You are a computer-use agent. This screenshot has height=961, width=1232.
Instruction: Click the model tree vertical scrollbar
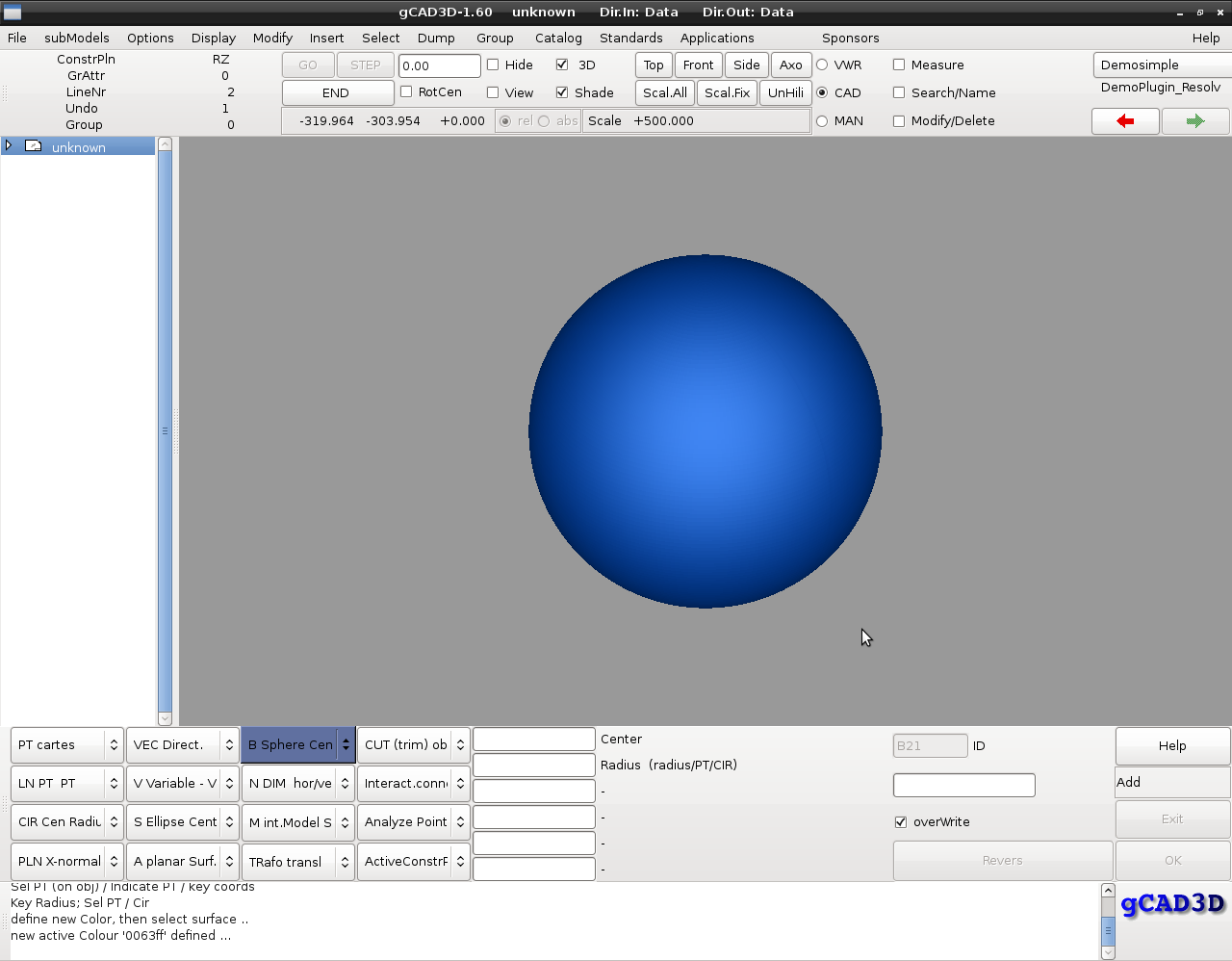tap(165, 431)
